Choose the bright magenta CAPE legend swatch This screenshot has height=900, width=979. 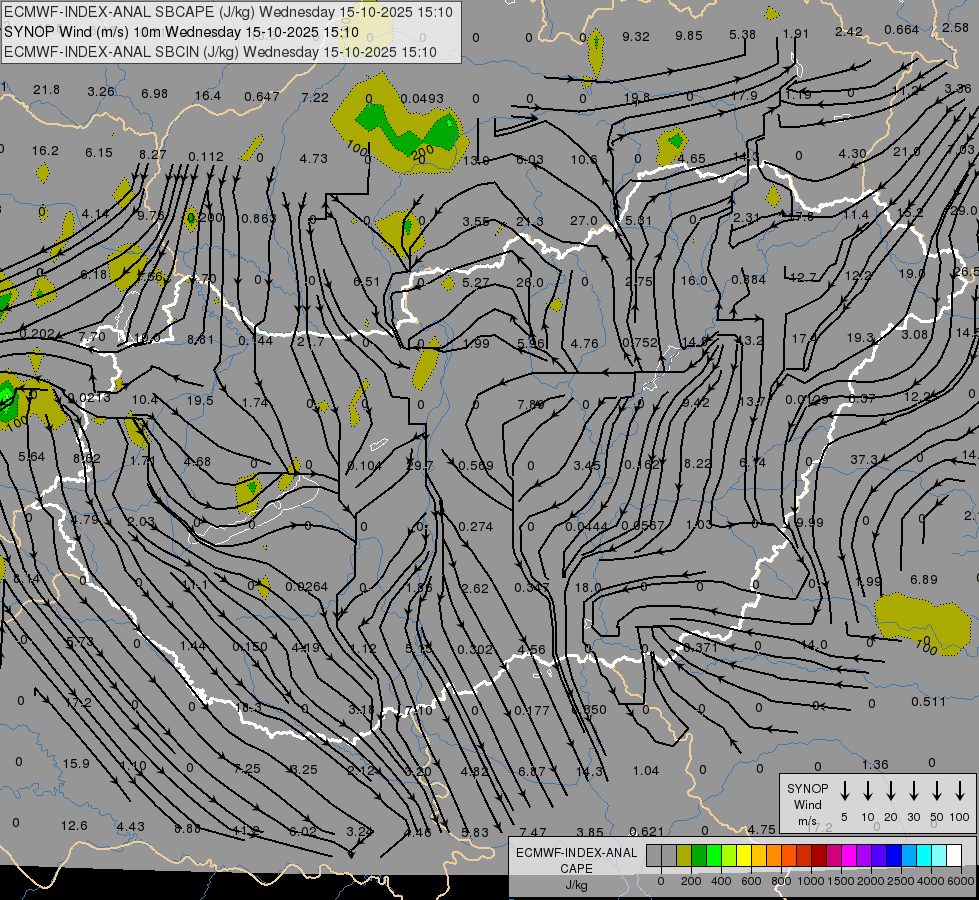[849, 856]
